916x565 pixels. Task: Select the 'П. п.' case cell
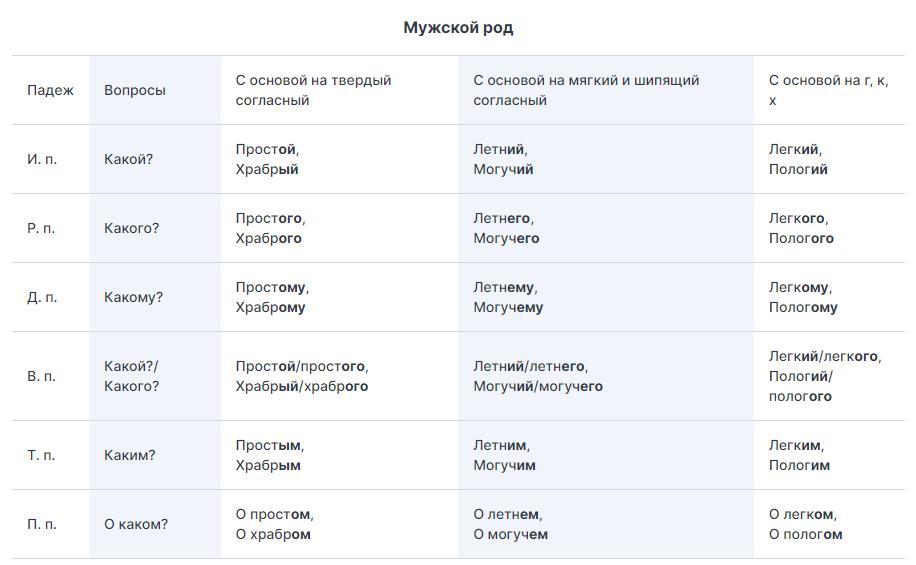coord(41,524)
